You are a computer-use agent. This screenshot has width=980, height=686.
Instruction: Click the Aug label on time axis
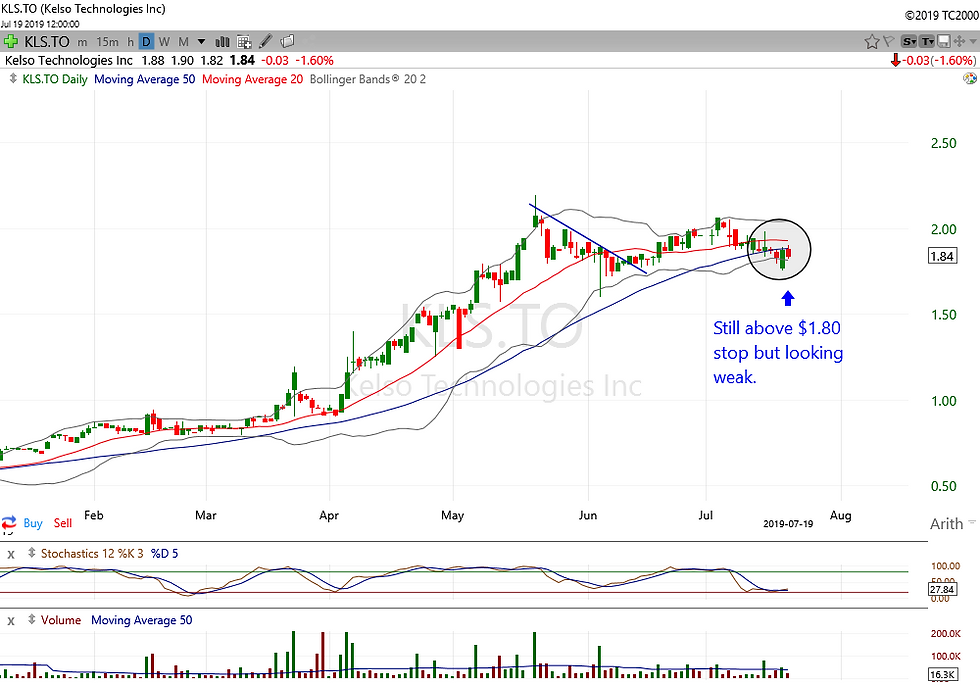(x=840, y=515)
